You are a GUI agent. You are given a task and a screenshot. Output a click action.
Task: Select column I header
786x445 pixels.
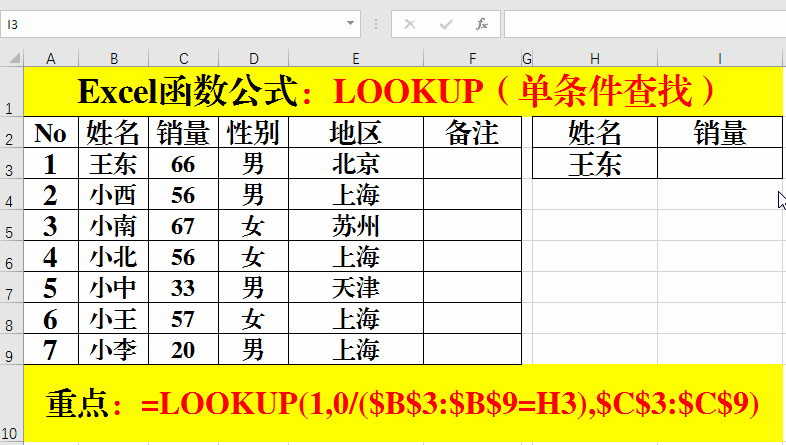(x=720, y=59)
